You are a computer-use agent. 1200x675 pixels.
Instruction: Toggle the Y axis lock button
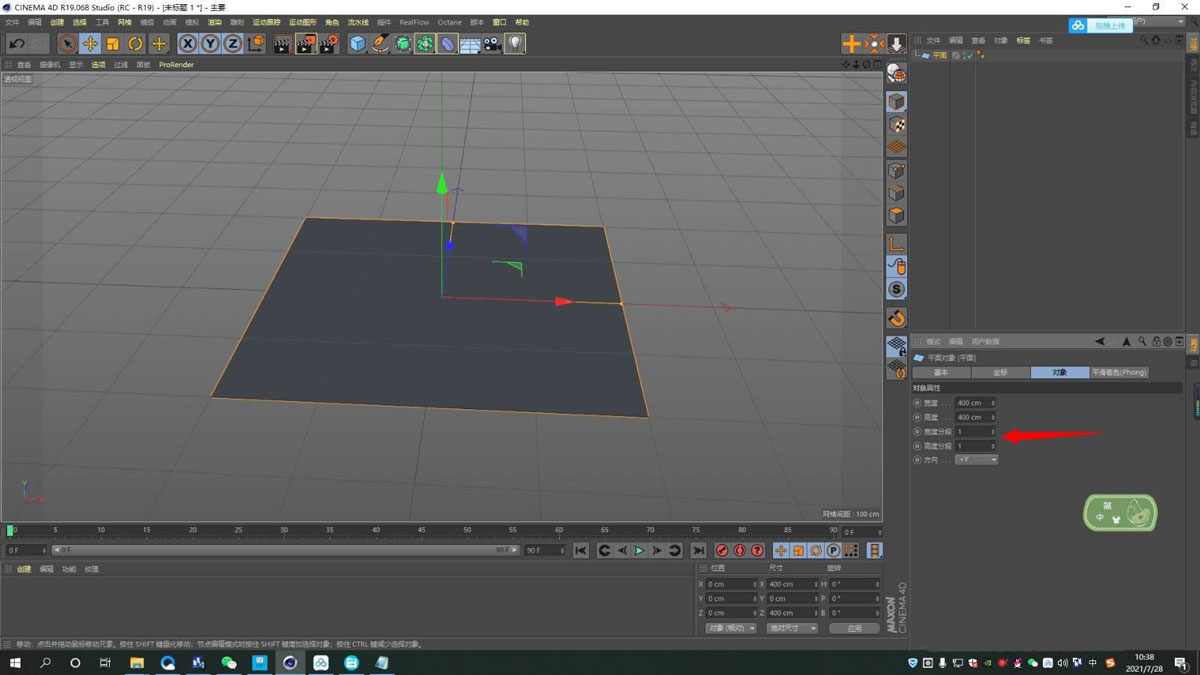[211, 43]
